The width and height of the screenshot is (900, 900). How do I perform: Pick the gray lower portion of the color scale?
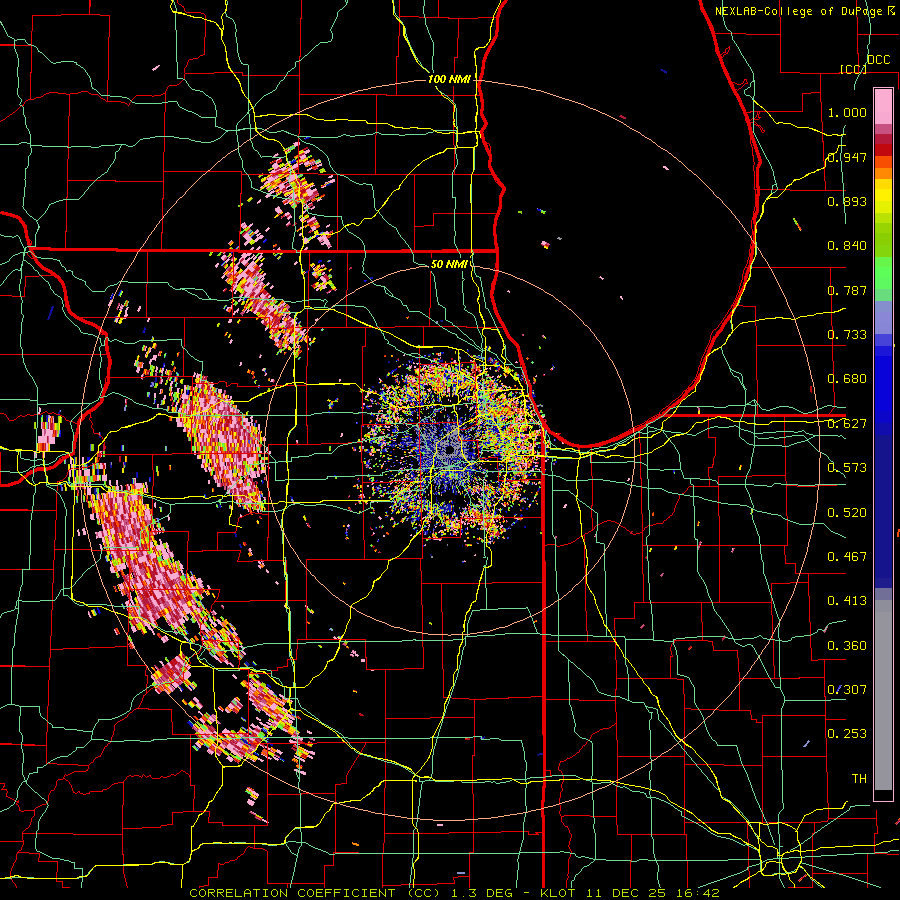click(883, 695)
